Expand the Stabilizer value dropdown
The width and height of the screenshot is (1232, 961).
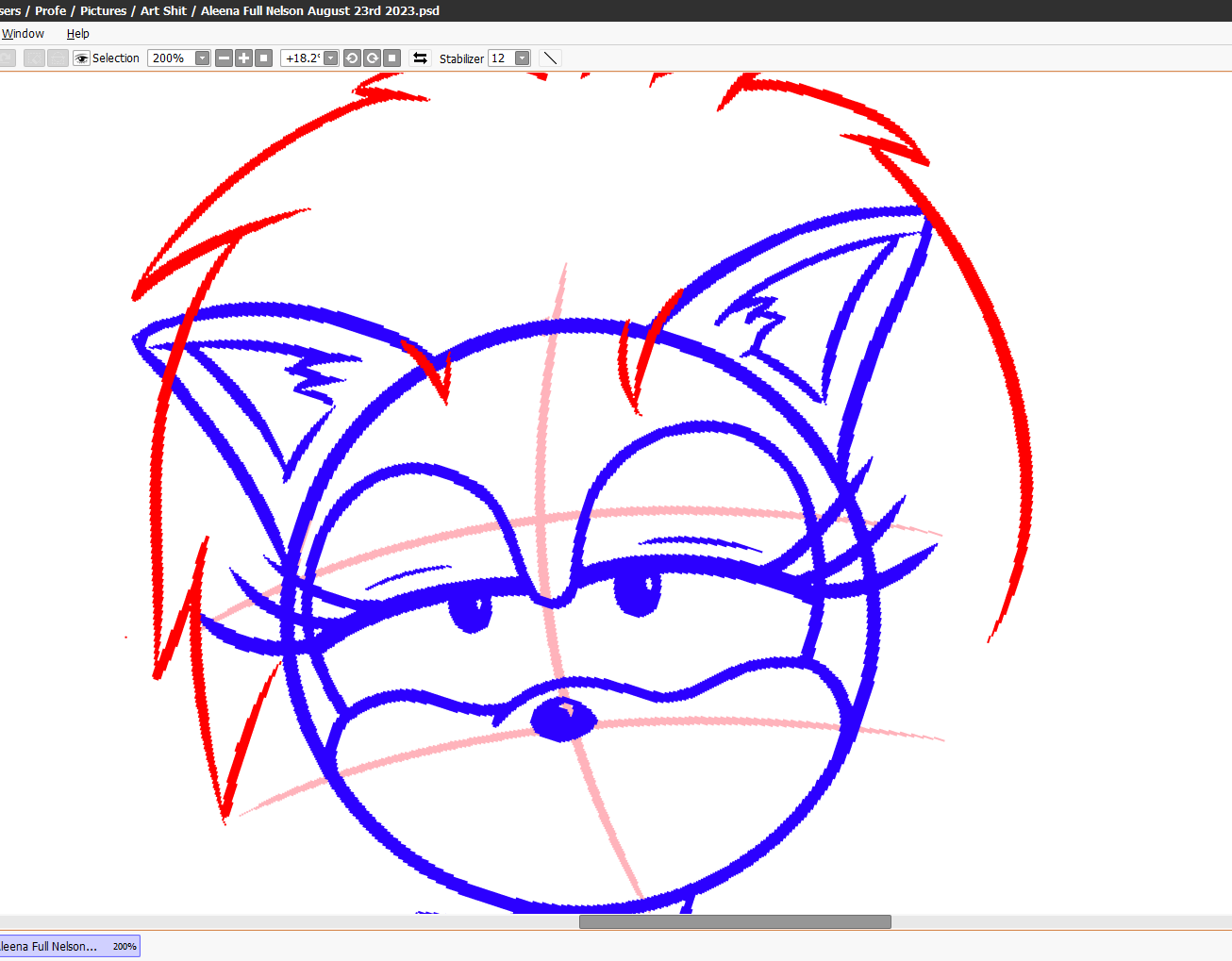pyautogui.click(x=522, y=58)
